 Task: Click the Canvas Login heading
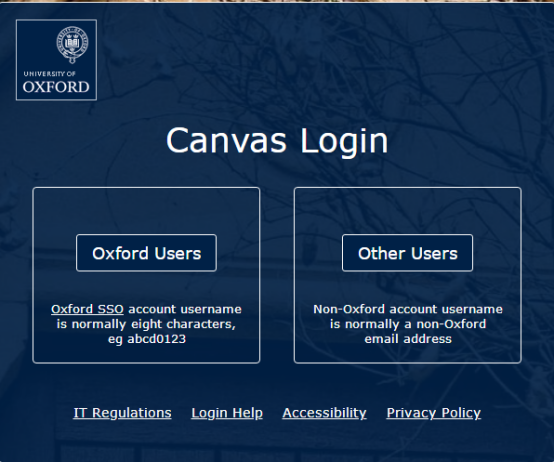point(277,141)
